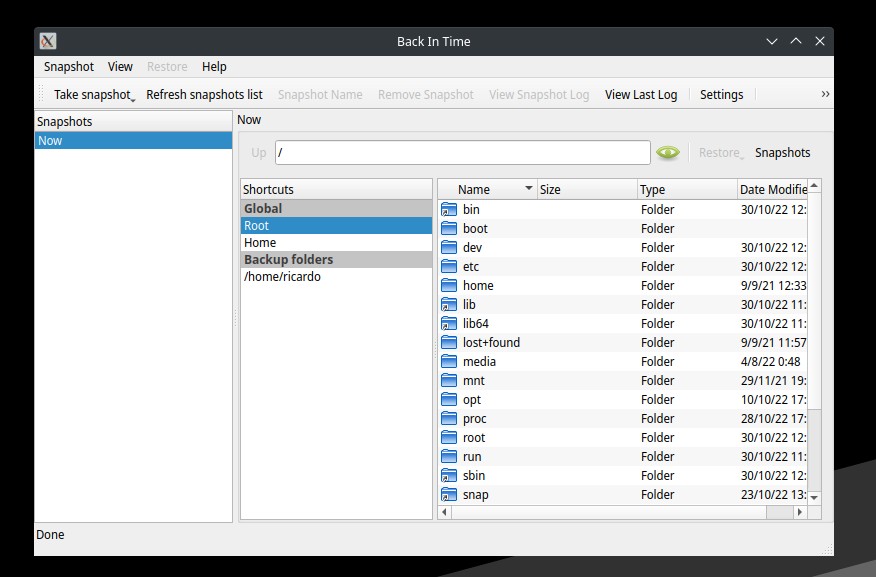Click the snap folder icon

[x=449, y=494]
